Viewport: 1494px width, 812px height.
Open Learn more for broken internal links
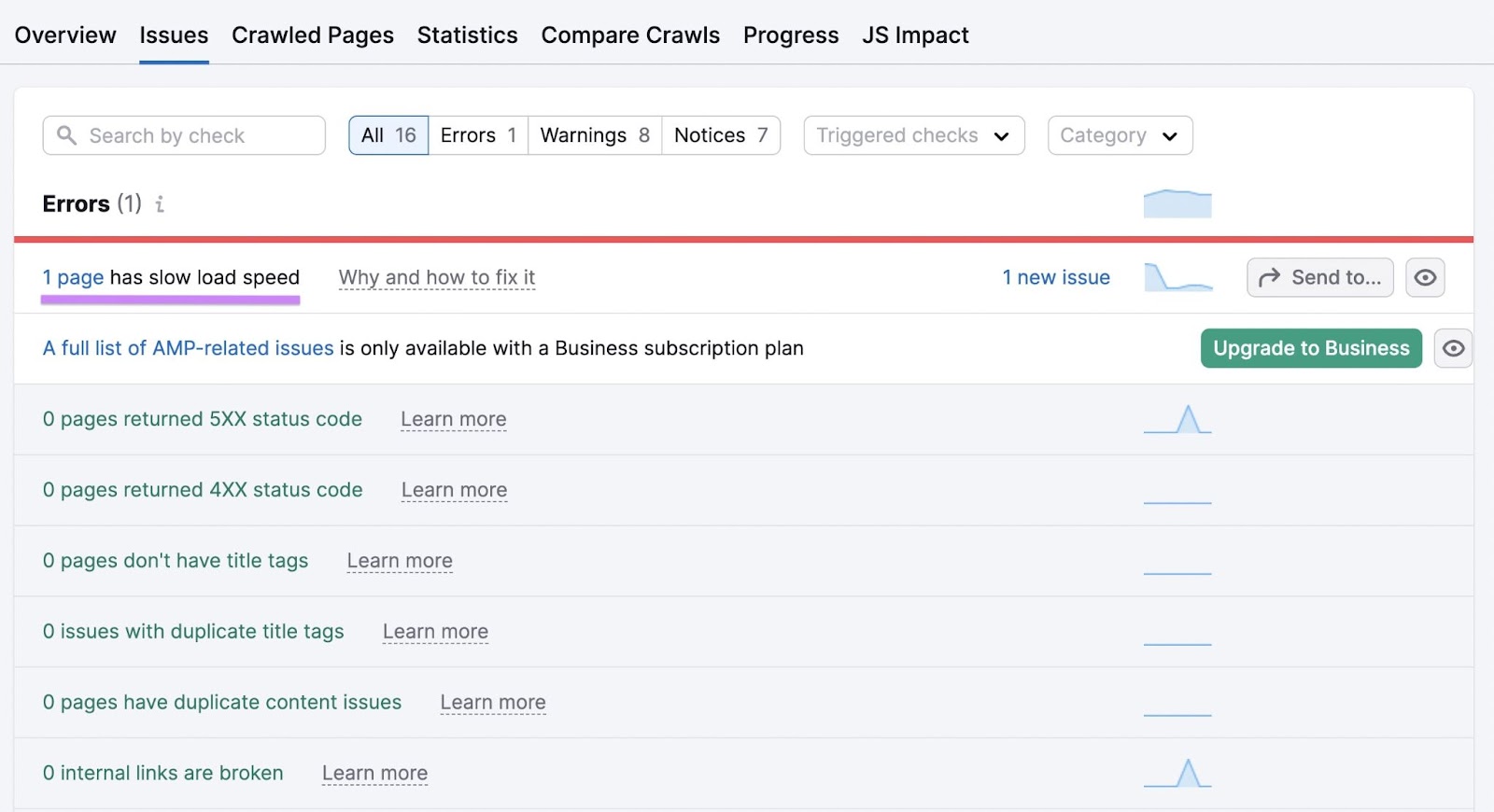tap(374, 773)
